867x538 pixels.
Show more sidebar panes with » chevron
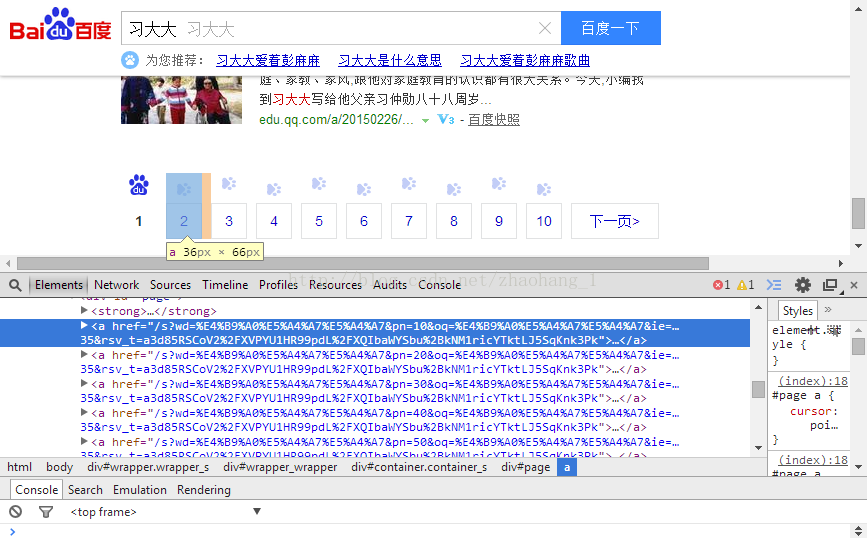(x=828, y=310)
